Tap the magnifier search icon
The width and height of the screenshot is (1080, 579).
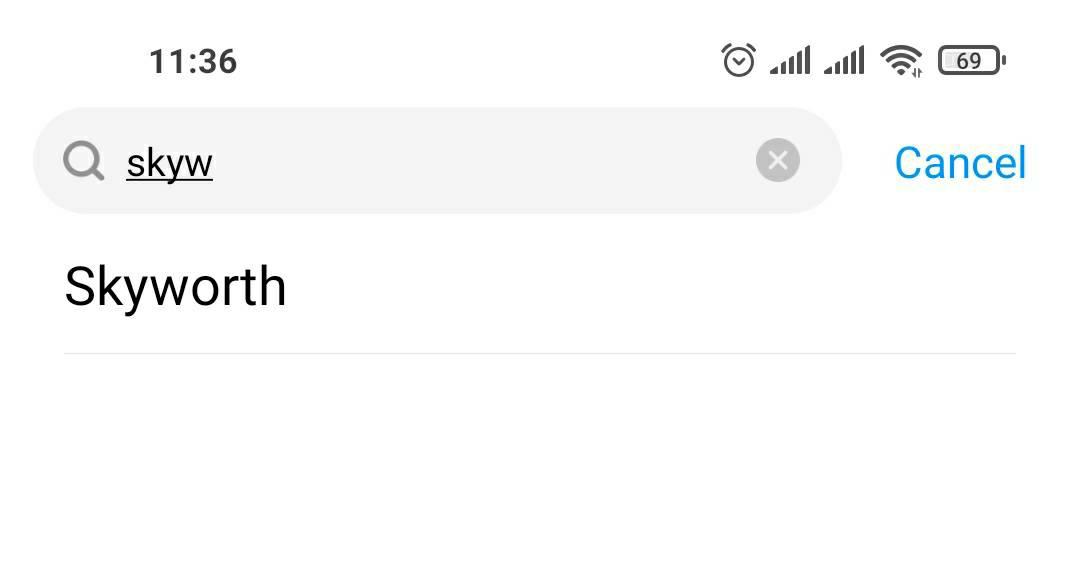point(83,161)
